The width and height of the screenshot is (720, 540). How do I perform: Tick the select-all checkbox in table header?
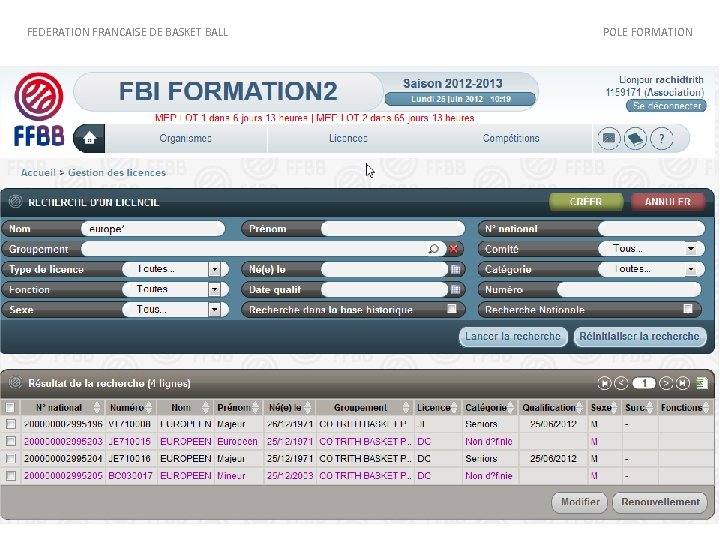[x=10, y=407]
